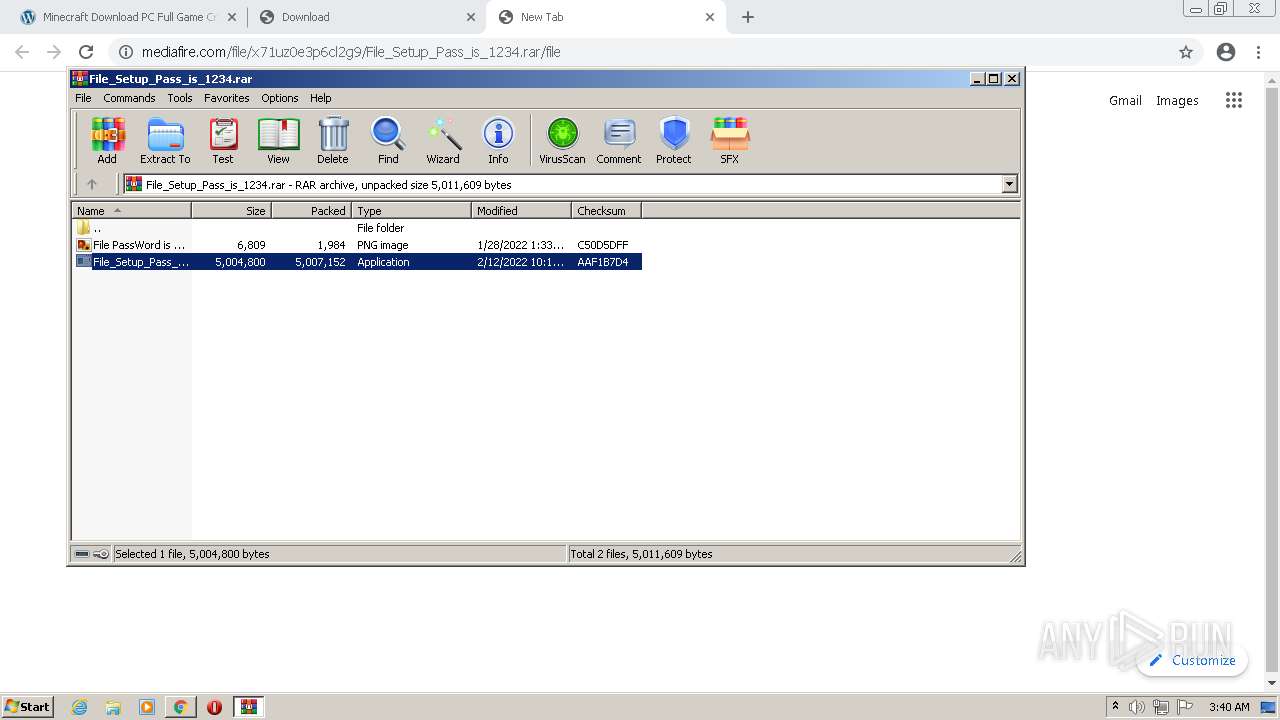Open Opera from the taskbar
The image size is (1280, 720).
click(x=214, y=707)
